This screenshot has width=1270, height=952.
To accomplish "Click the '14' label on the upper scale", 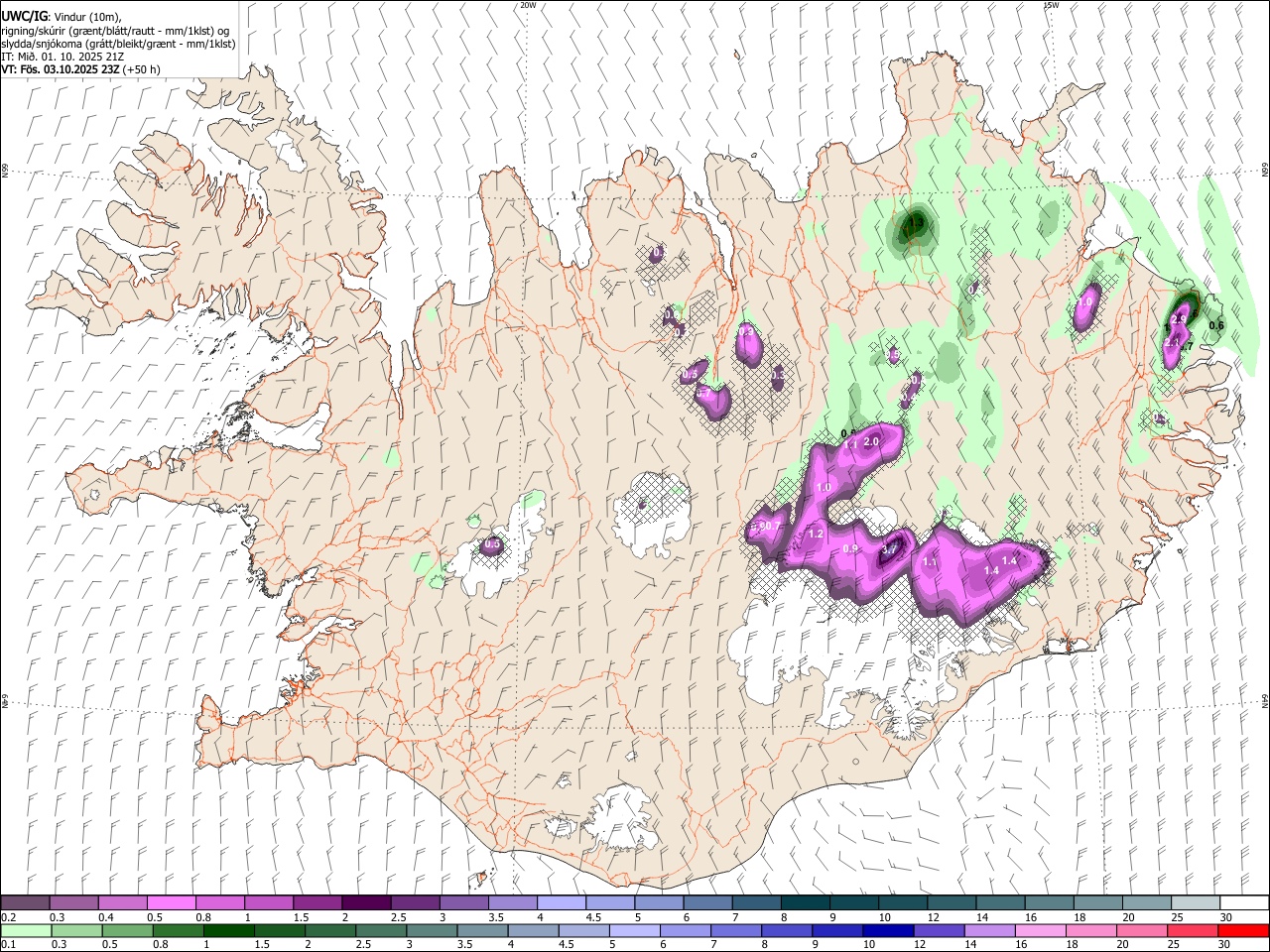I will tap(981, 917).
